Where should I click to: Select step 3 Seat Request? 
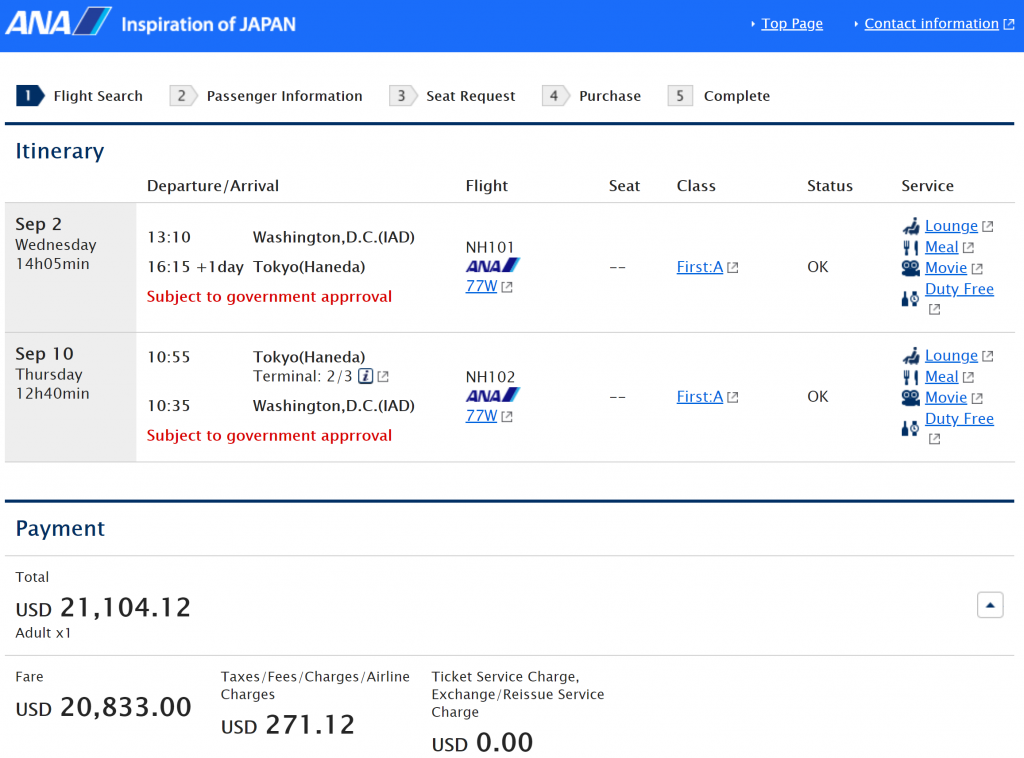pyautogui.click(x=452, y=96)
